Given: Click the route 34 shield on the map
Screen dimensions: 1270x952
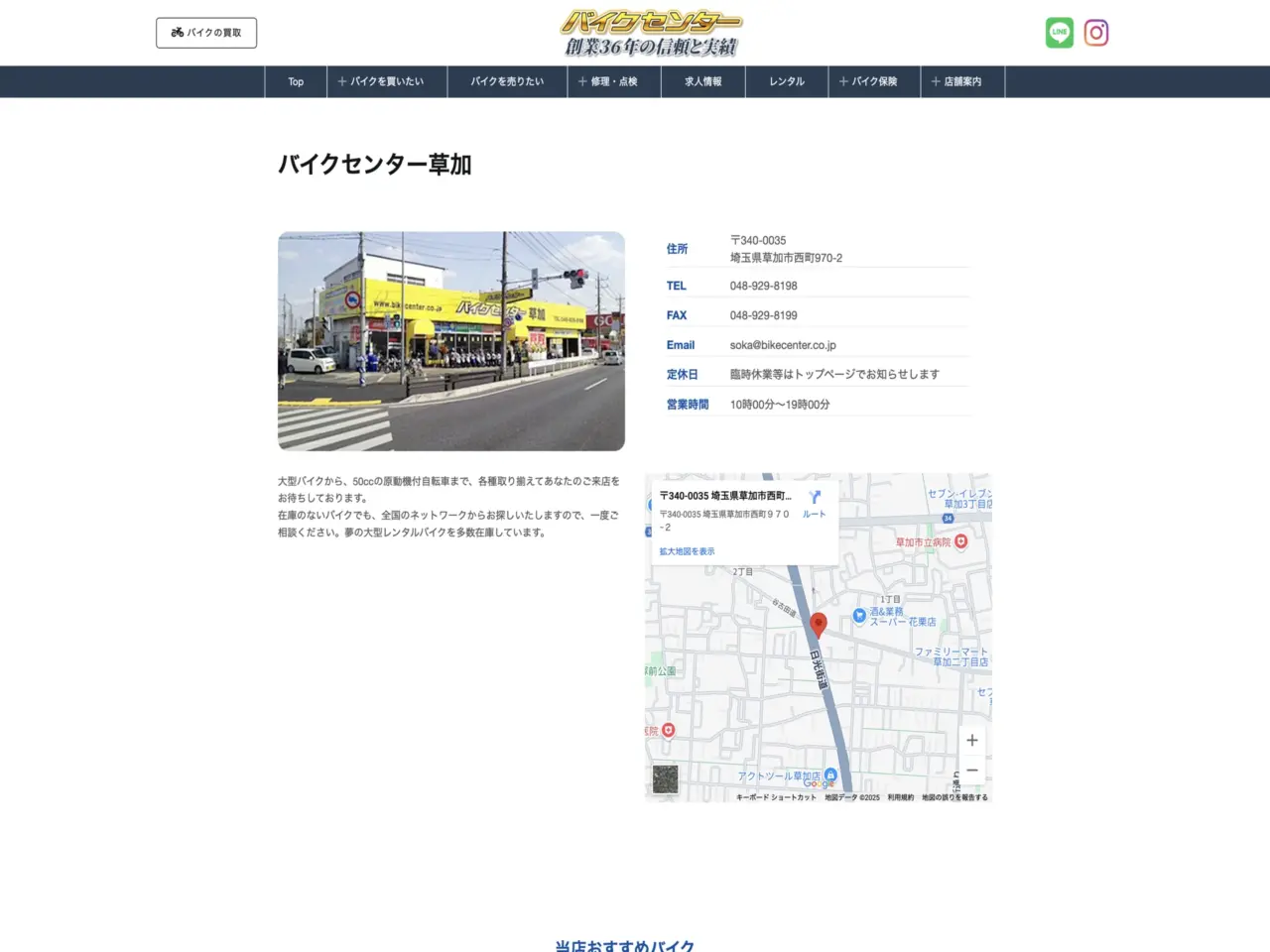Looking at the screenshot, I should pyautogui.click(x=947, y=518).
